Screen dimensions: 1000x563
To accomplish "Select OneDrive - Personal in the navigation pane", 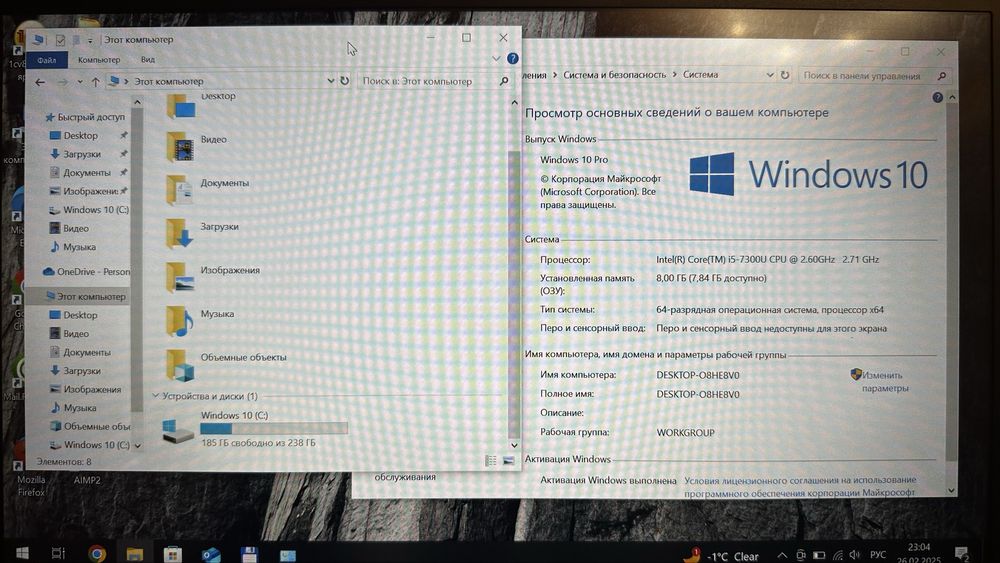I will tap(86, 272).
